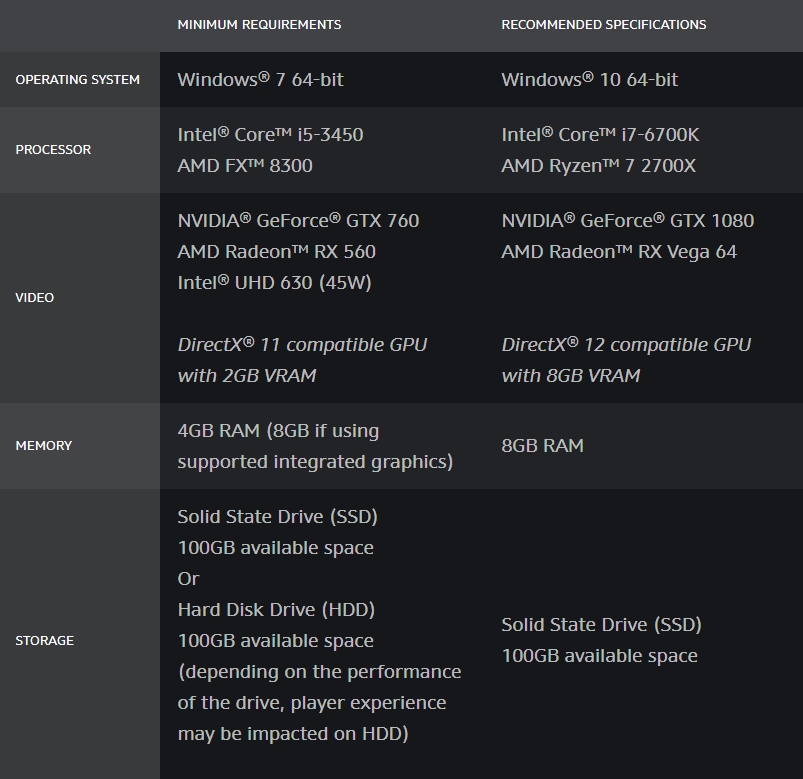The image size is (803, 779).
Task: Click the recommended Solid State Drive (SSD) text
Action: pyautogui.click(x=601, y=625)
